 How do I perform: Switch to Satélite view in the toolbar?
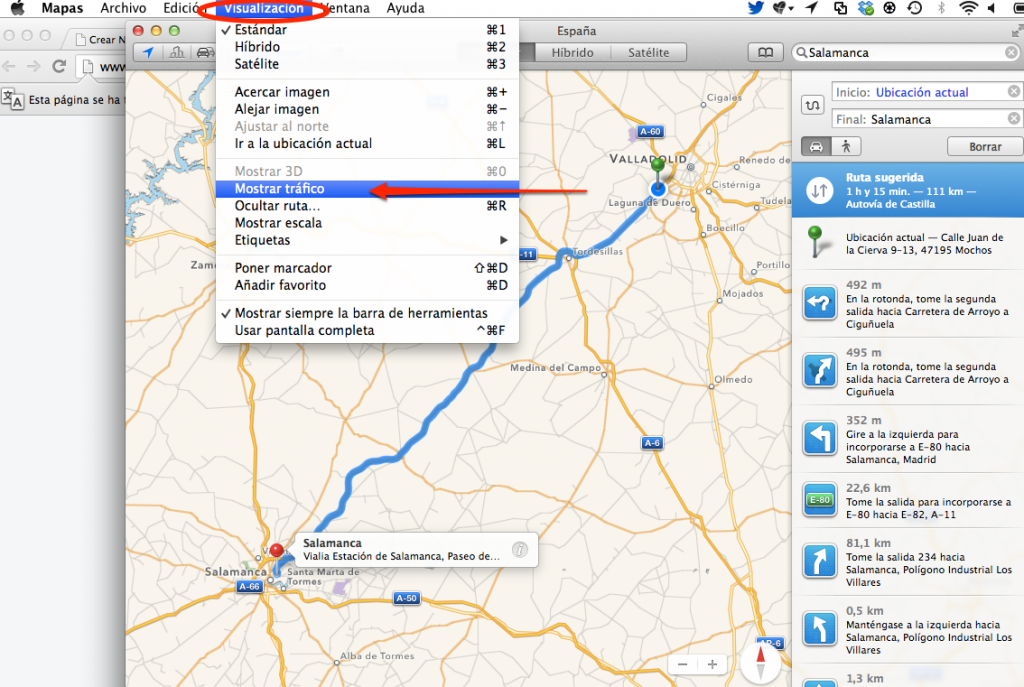(648, 52)
